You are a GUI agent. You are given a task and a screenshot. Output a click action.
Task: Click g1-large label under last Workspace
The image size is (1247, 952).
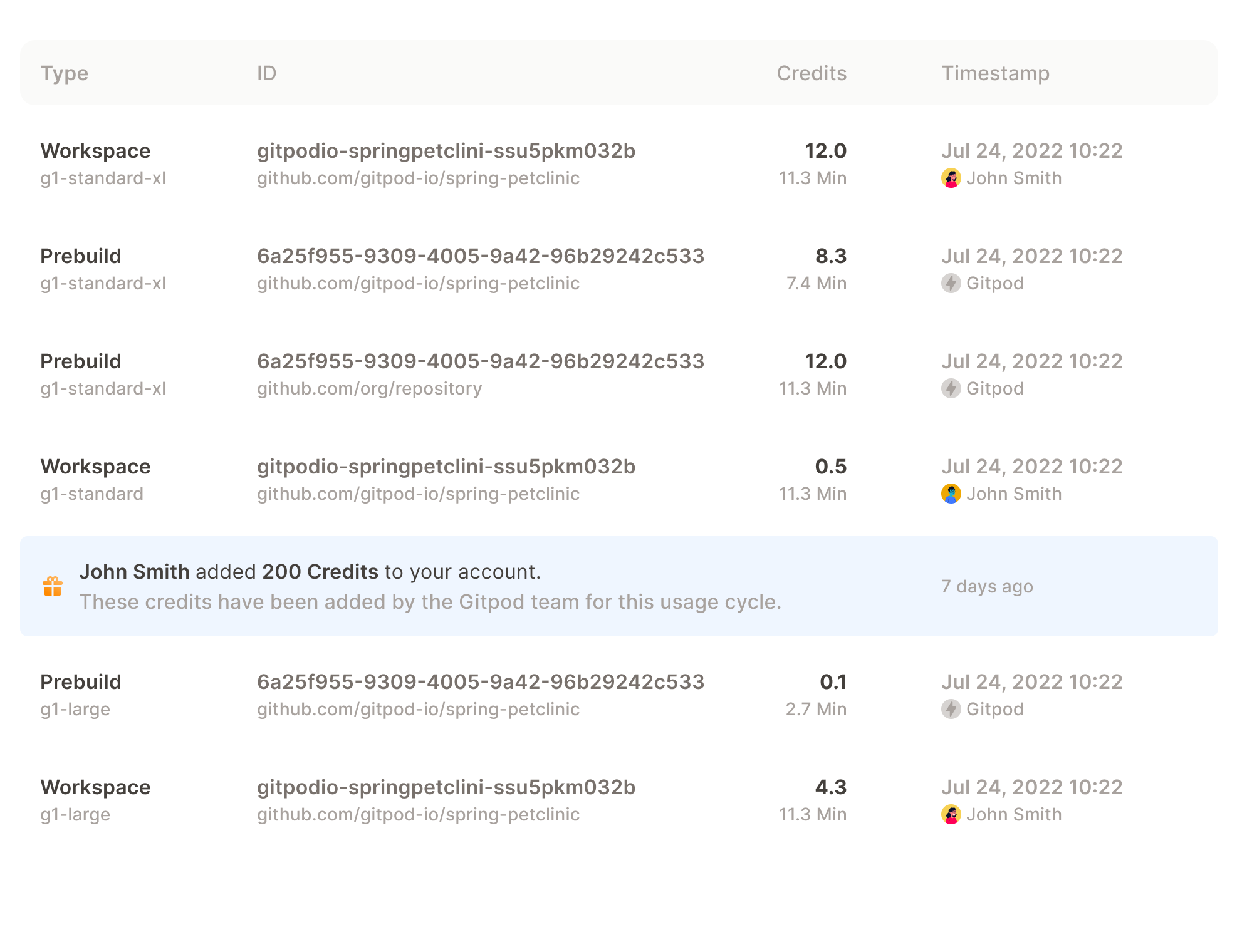click(x=75, y=815)
